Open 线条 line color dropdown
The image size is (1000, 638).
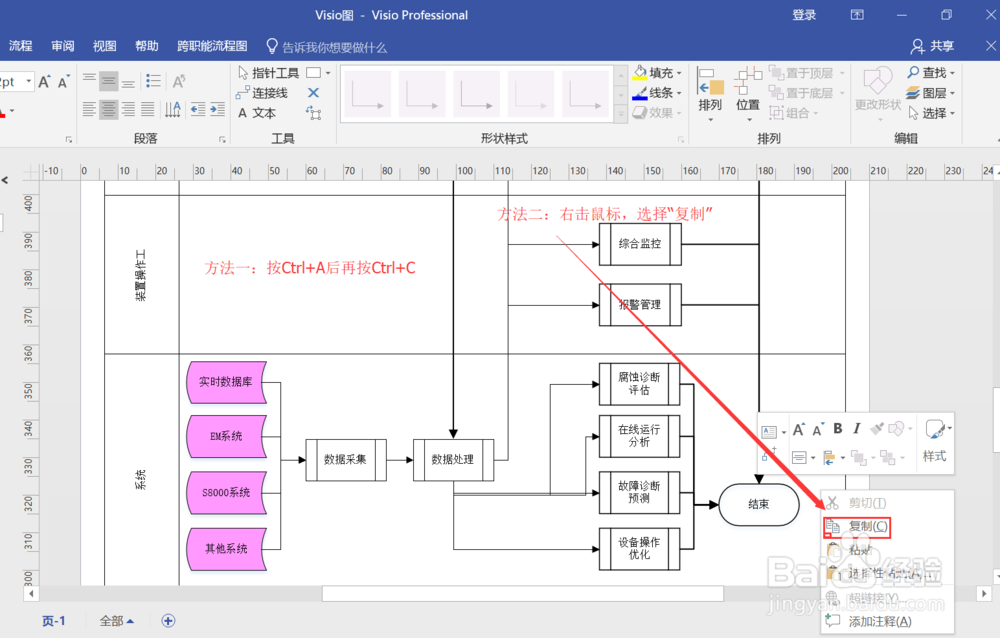tap(680, 93)
